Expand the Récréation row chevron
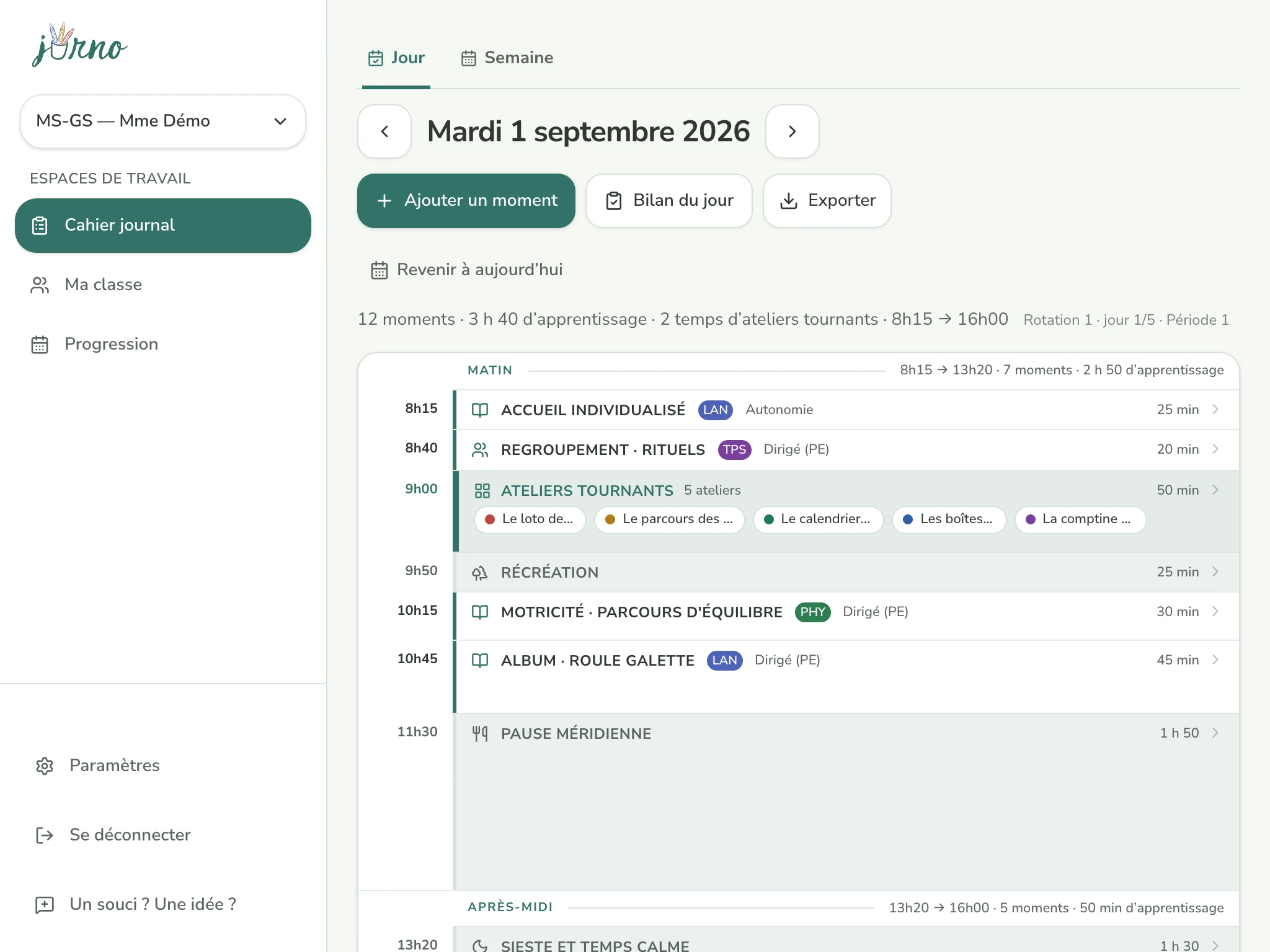Image resolution: width=1270 pixels, height=952 pixels. (x=1215, y=571)
